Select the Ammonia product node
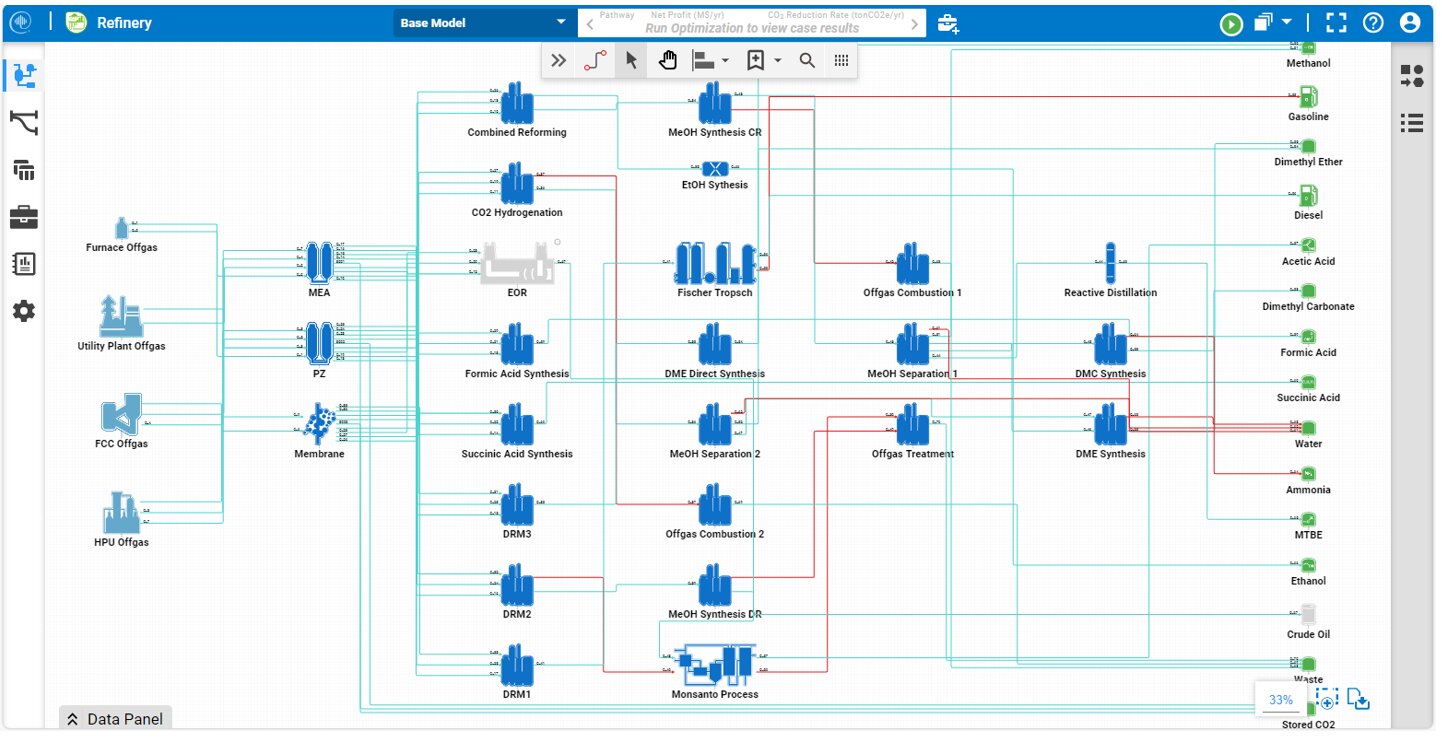This screenshot has height=740, width=1442. point(1308,473)
